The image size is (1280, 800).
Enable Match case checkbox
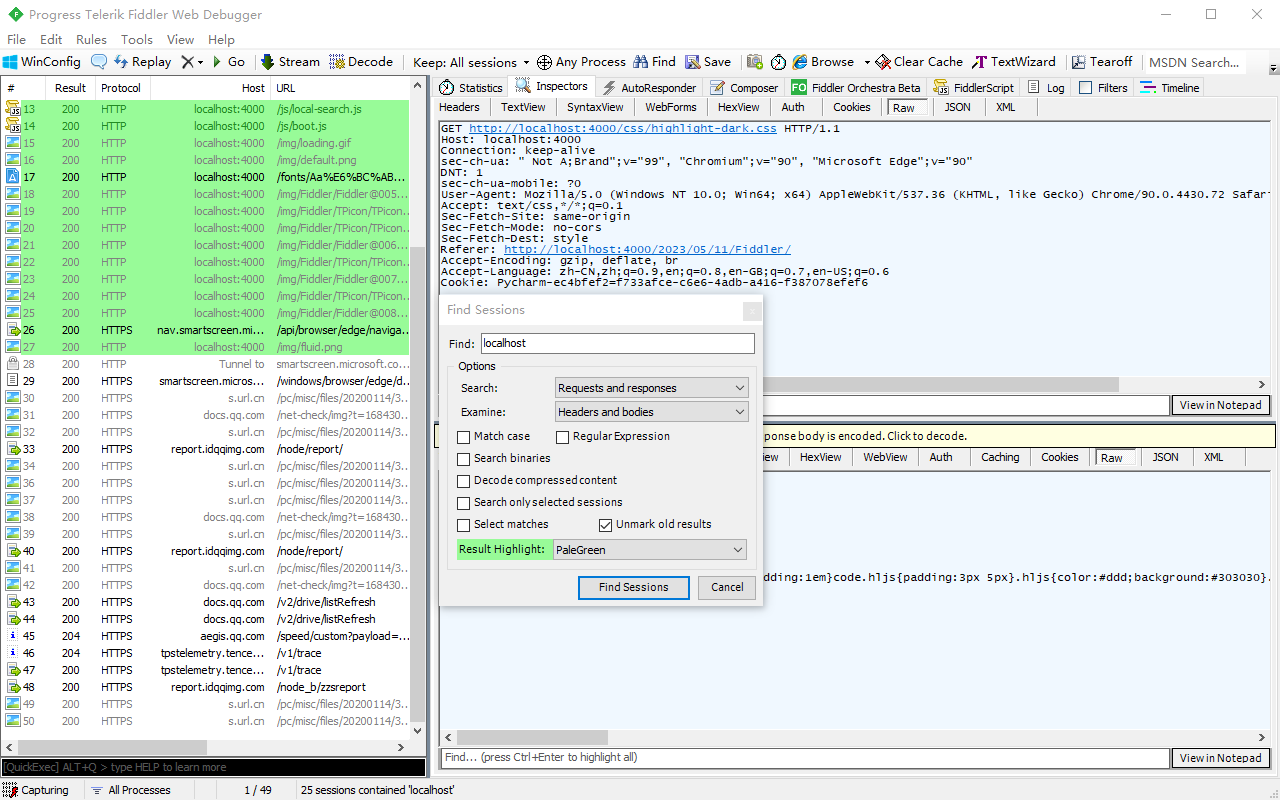[463, 437]
